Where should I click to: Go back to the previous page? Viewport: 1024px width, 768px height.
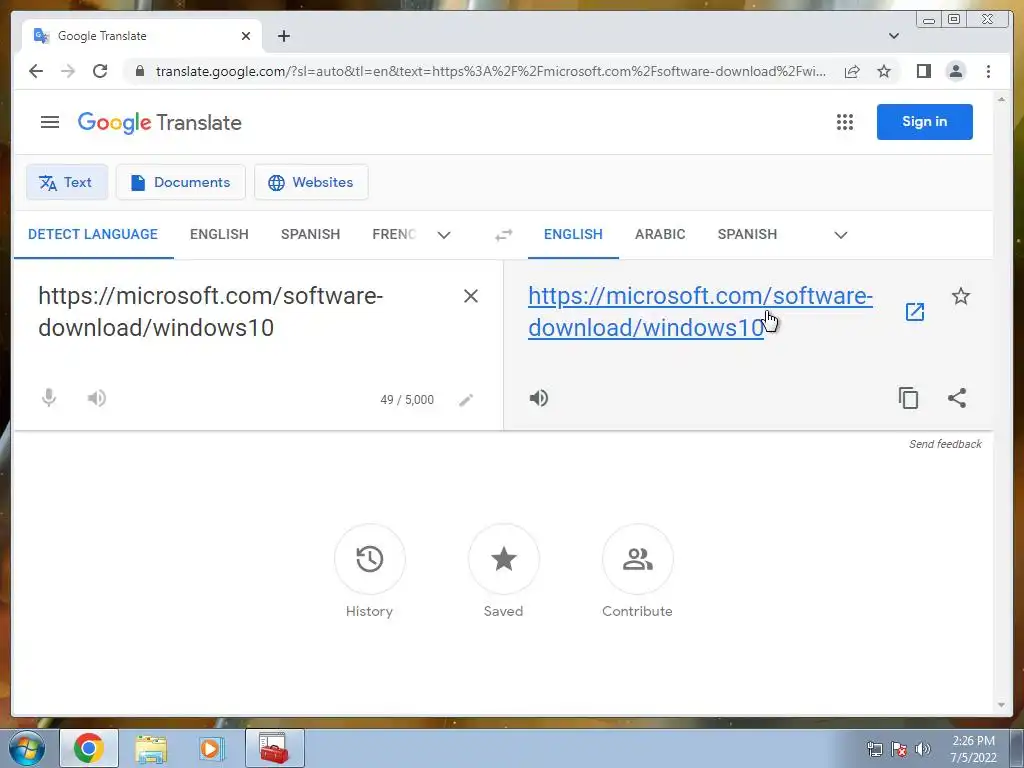tap(36, 71)
